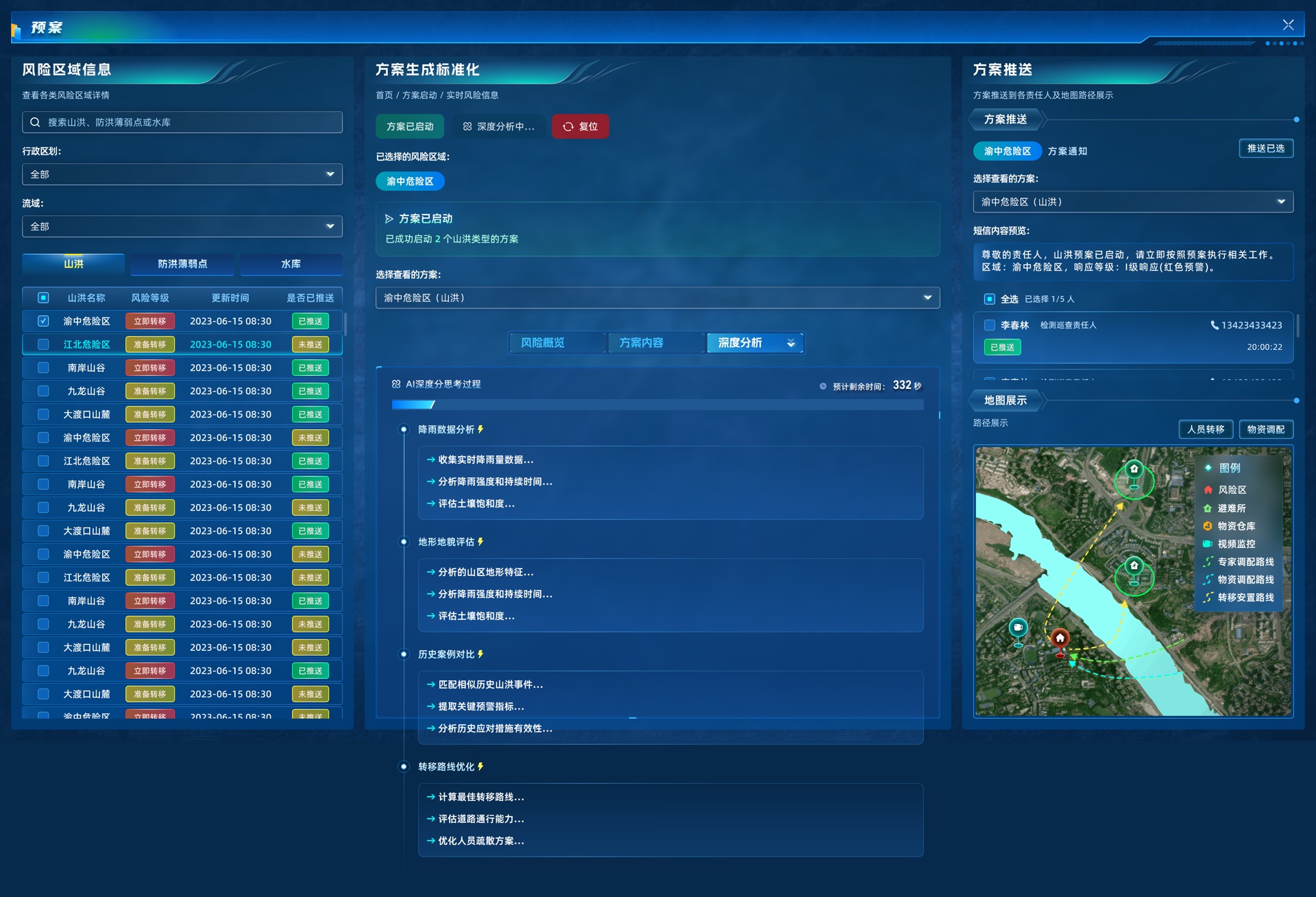This screenshot has height=897, width=1316.
Task: Click the play triangle icon by 方案已启动
Action: (389, 219)
